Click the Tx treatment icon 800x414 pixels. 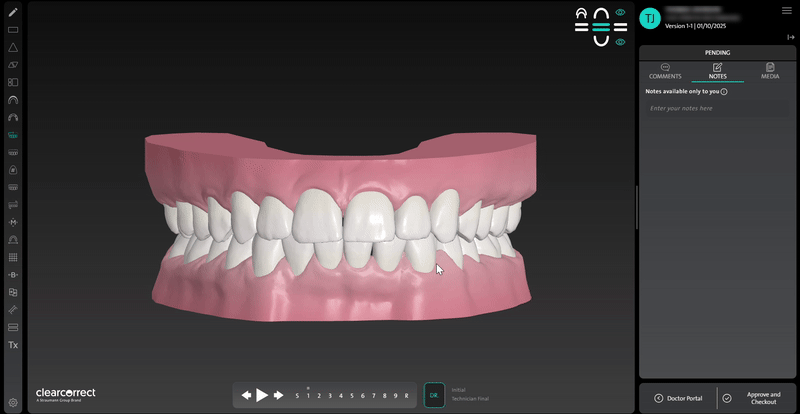(13, 345)
